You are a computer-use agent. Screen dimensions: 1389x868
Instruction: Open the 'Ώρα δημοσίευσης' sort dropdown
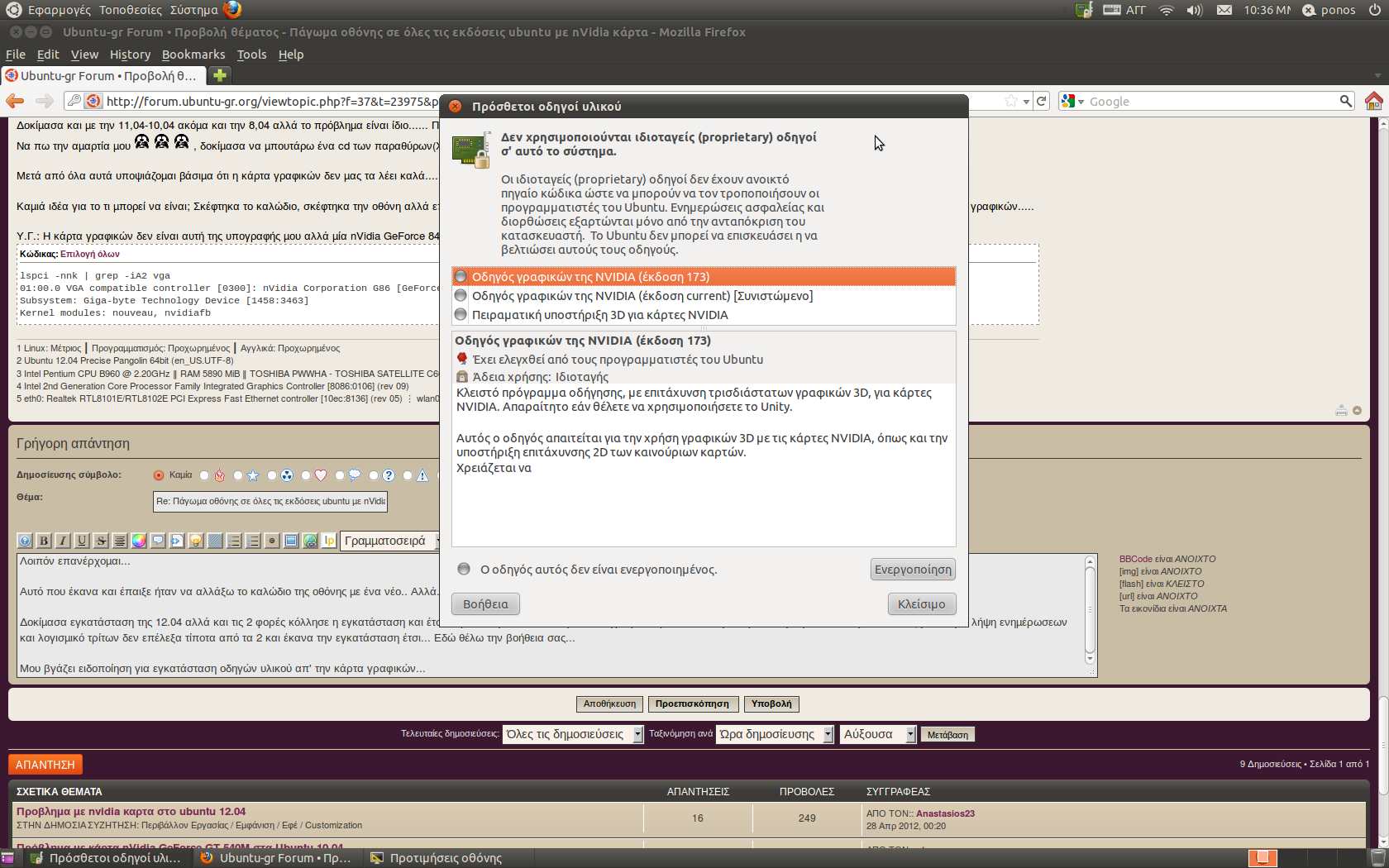tap(775, 734)
